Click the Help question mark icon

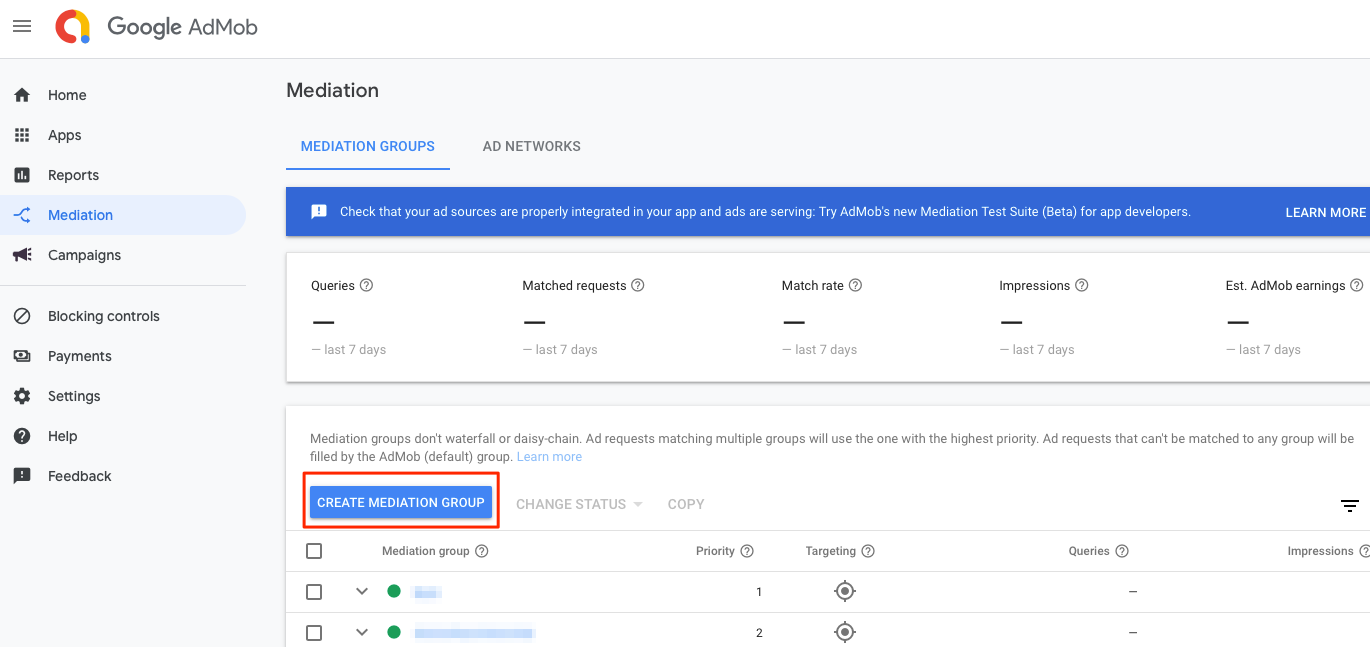coord(22,436)
